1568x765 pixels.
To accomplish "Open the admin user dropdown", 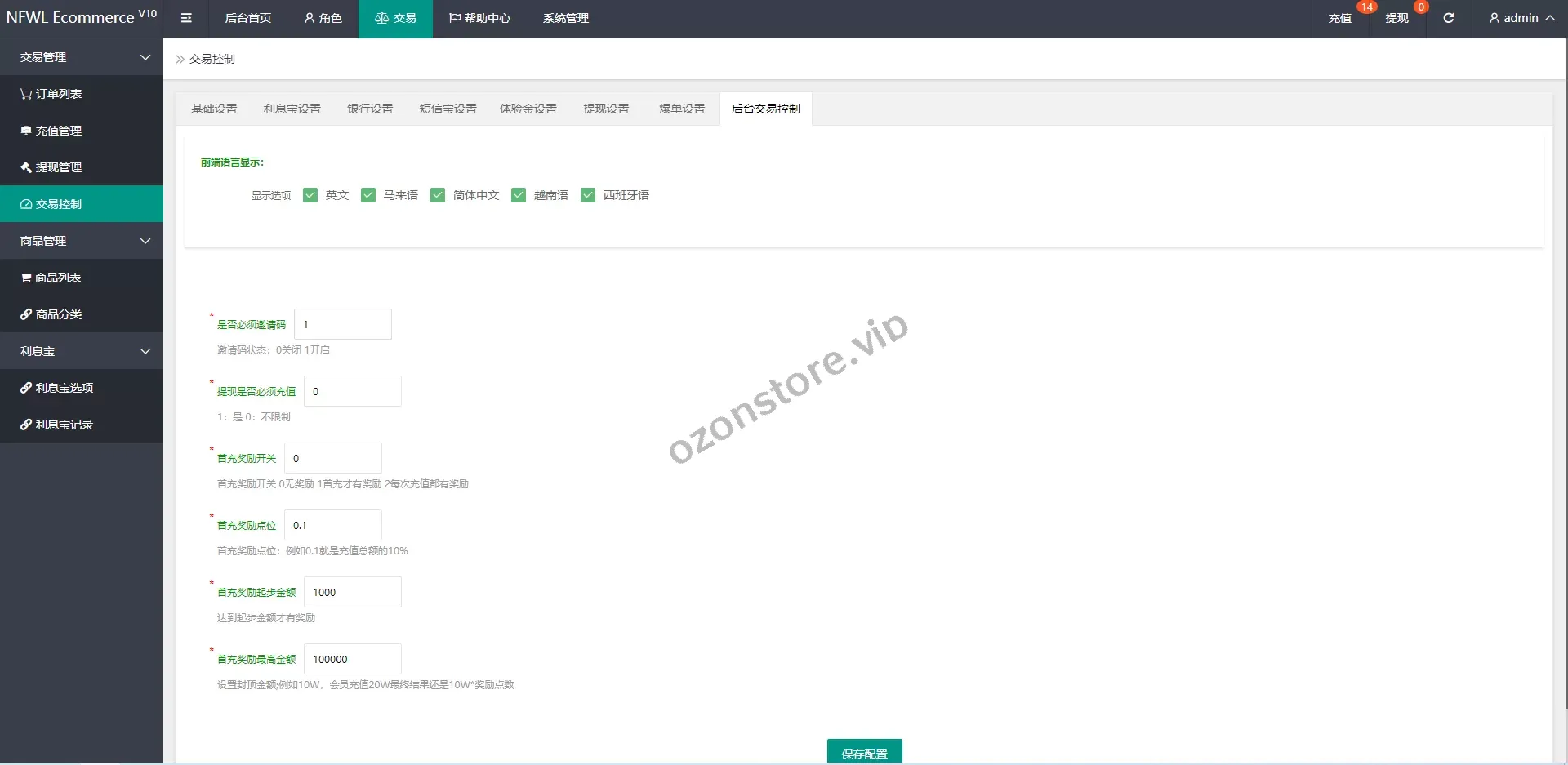I will click(x=1521, y=18).
